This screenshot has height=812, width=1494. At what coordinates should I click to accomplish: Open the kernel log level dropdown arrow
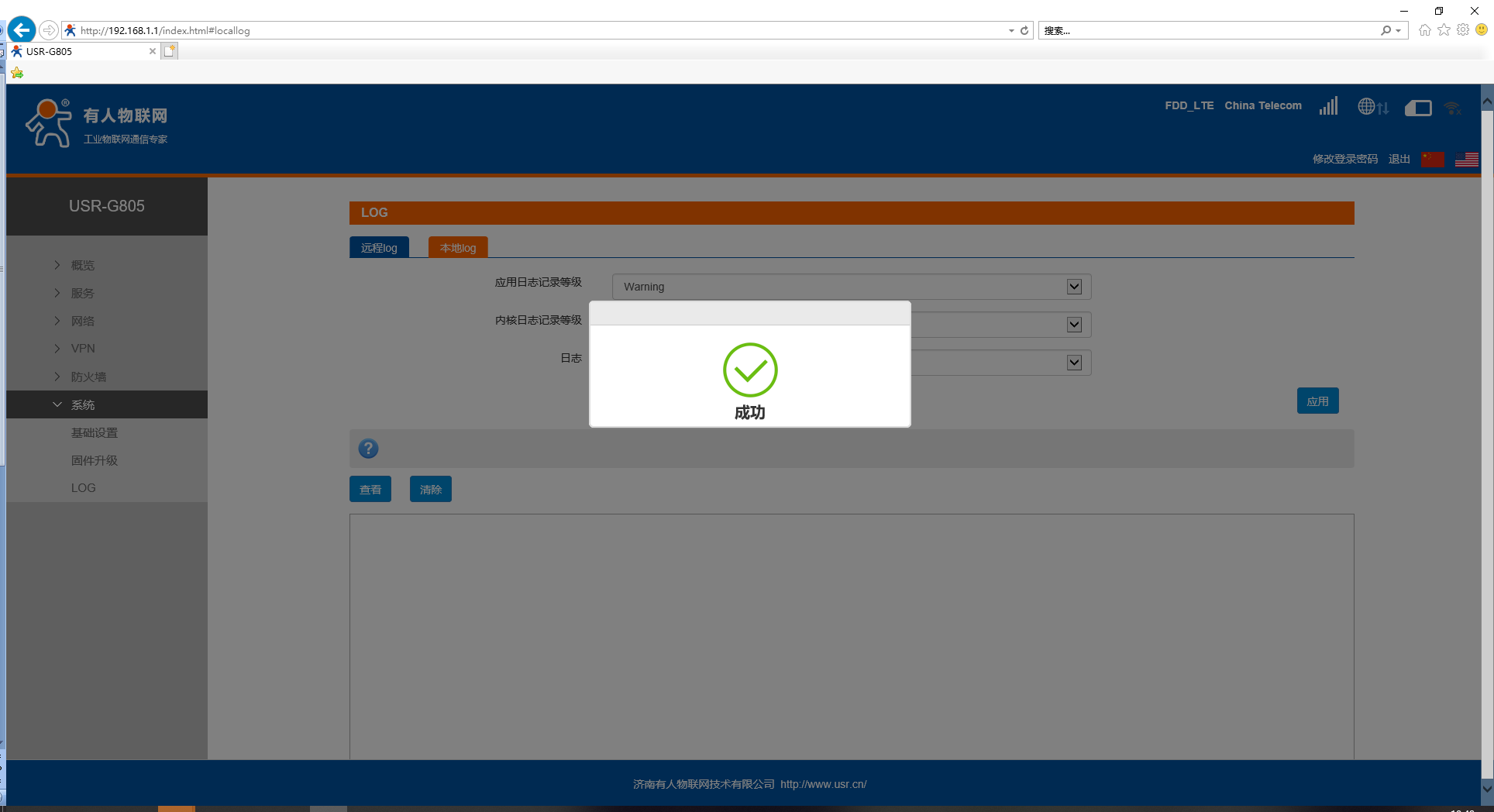pos(1074,325)
